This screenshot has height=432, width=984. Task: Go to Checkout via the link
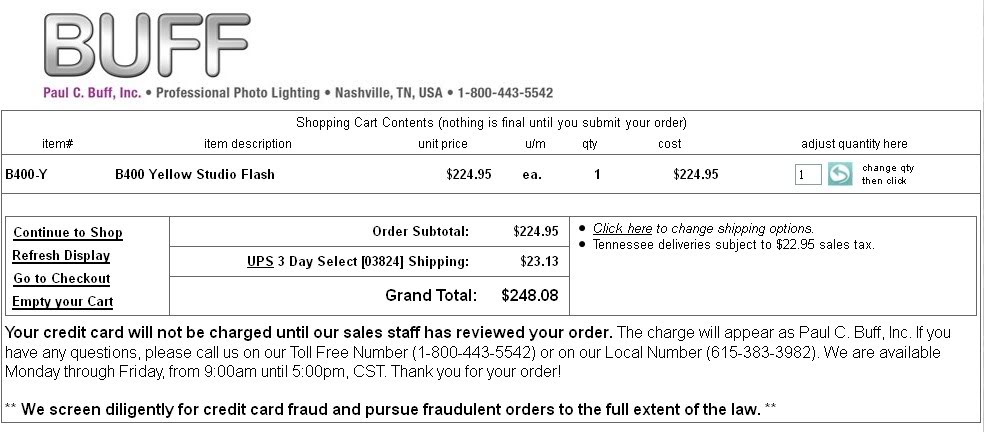[x=62, y=278]
